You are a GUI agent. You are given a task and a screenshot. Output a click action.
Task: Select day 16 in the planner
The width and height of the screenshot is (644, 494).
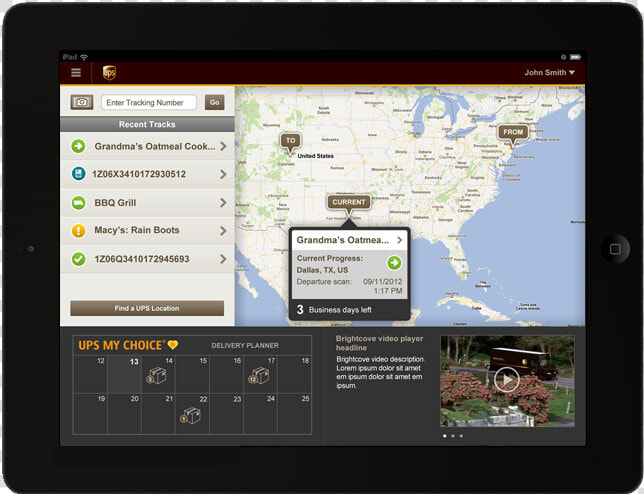pos(227,375)
